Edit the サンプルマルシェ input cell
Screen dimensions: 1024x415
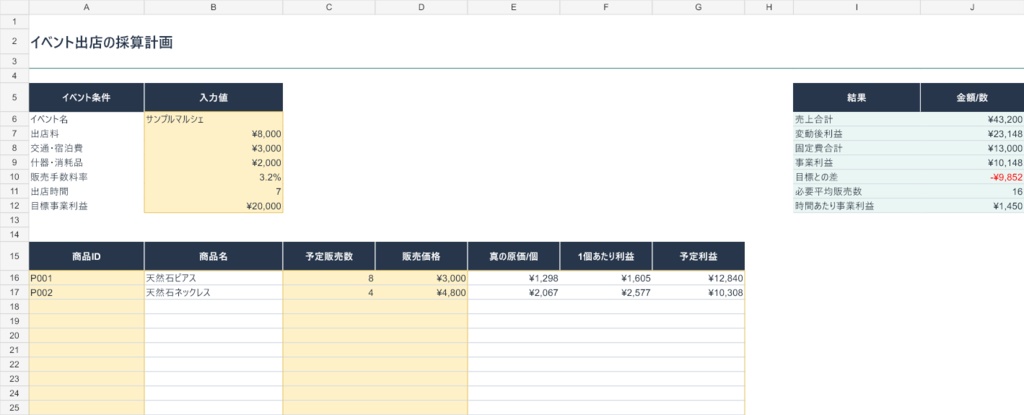click(x=214, y=119)
